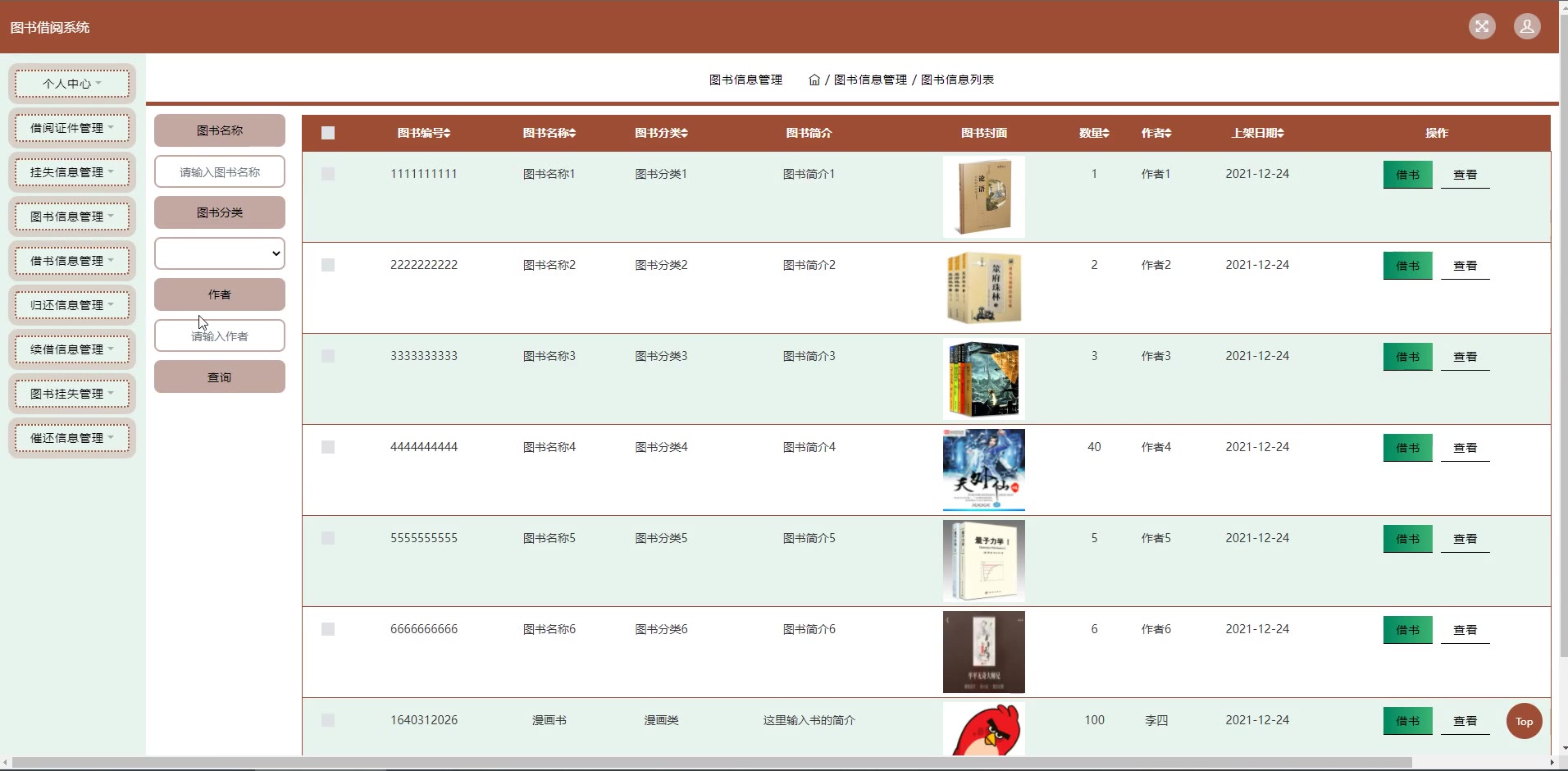Select the checkbox for book 1640312026
The image size is (1568, 771).
pyautogui.click(x=328, y=720)
